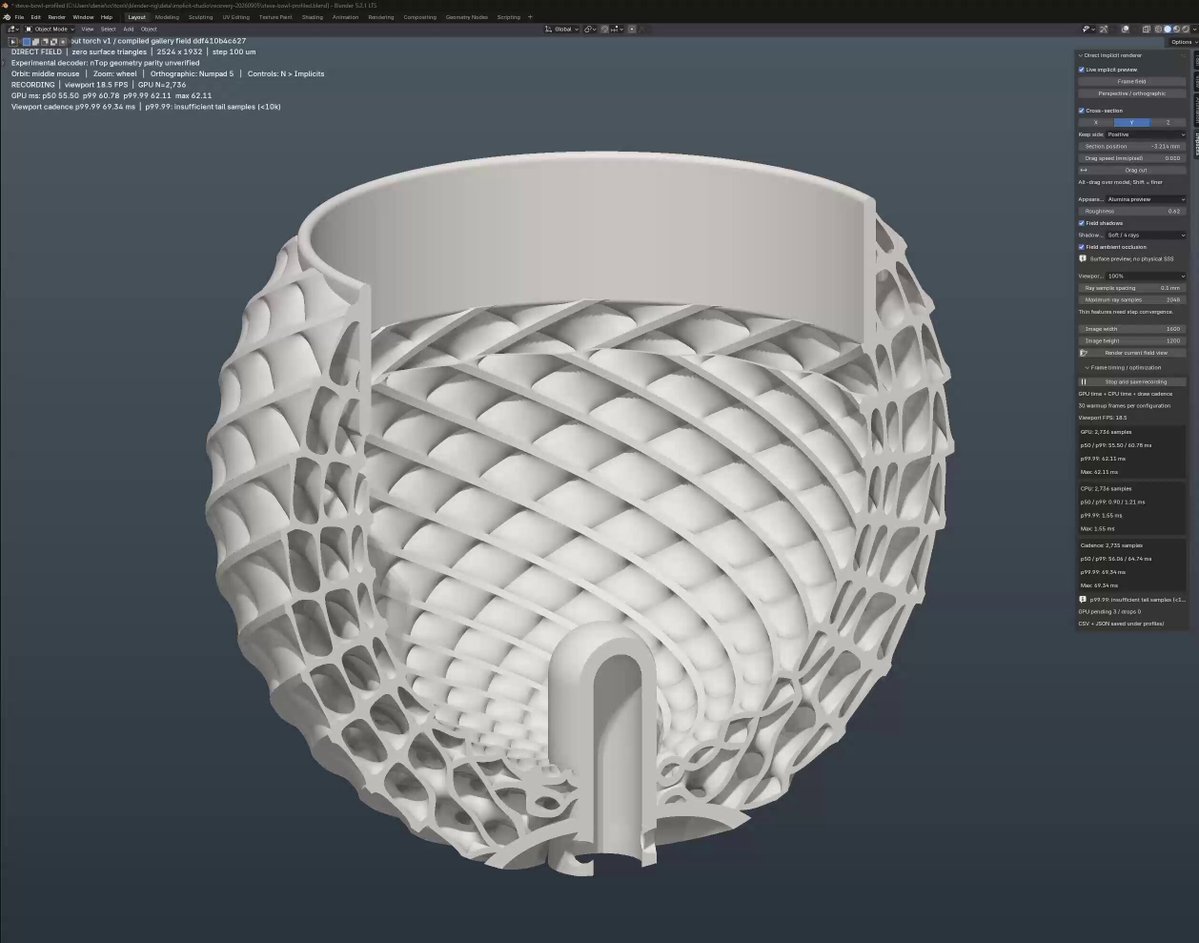Open the Edit menu
The image size is (1199, 943).
click(36, 17)
